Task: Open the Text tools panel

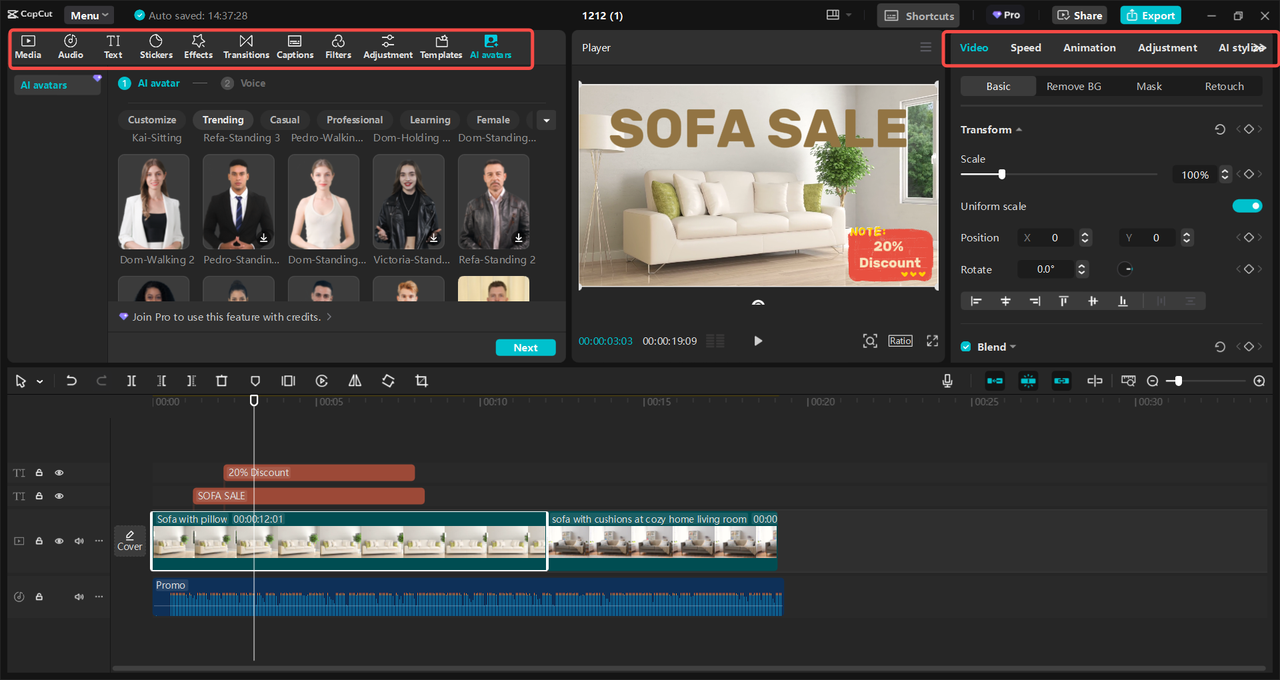Action: pos(113,47)
